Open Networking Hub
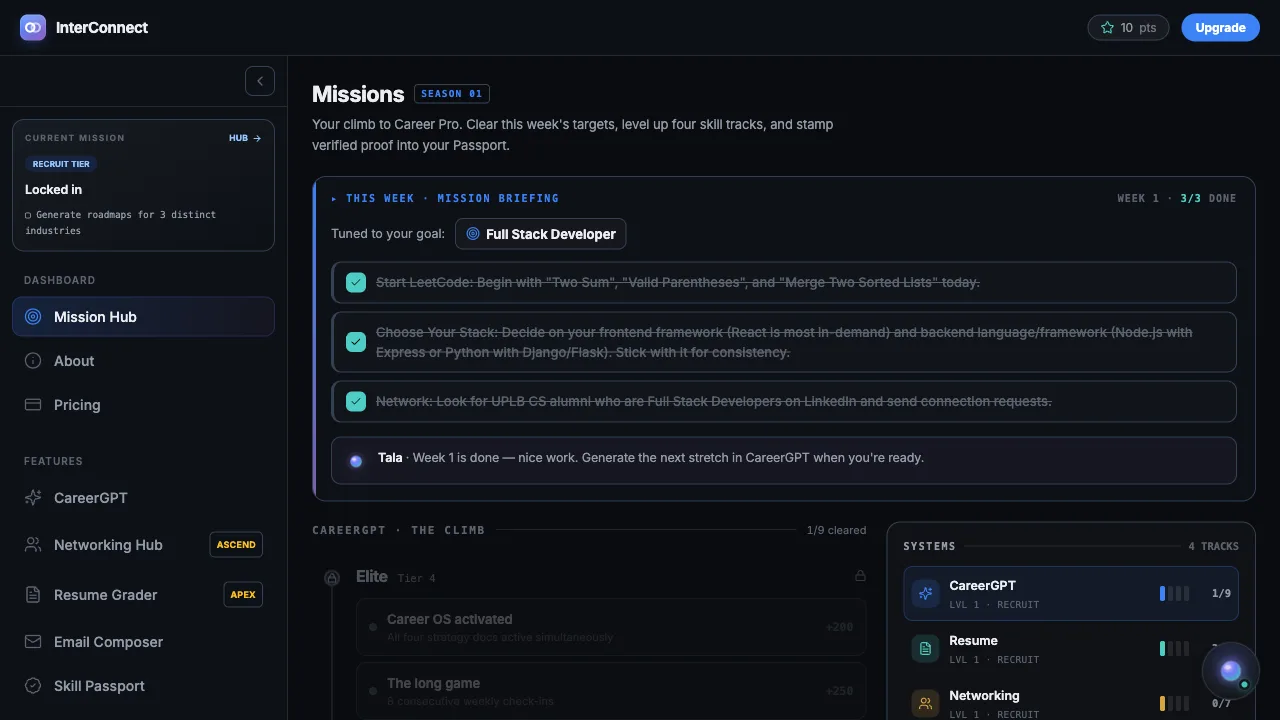 pyautogui.click(x=143, y=545)
